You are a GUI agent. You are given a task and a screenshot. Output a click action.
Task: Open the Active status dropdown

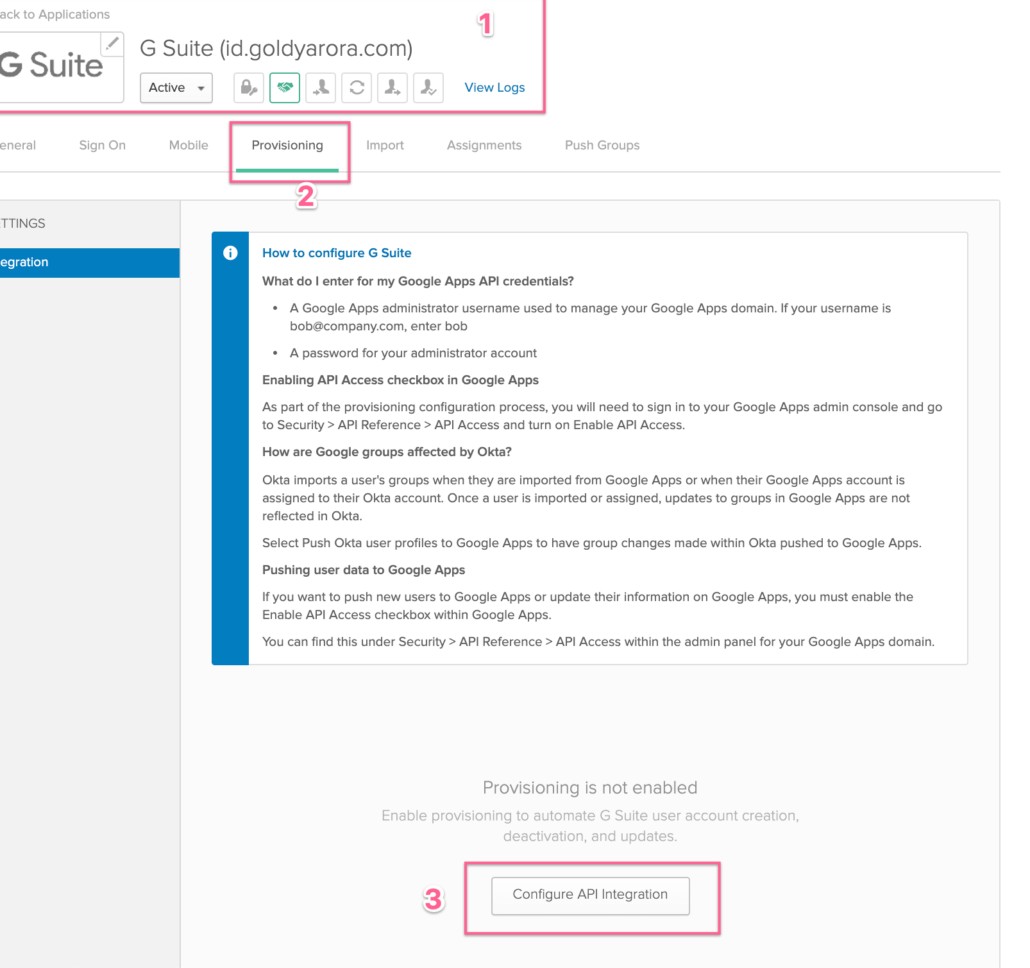(176, 87)
